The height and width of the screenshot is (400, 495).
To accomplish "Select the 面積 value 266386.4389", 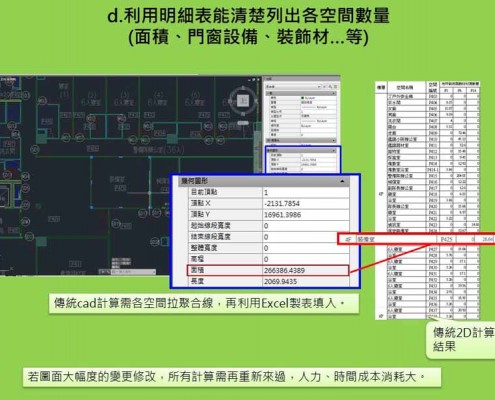I will [x=284, y=270].
